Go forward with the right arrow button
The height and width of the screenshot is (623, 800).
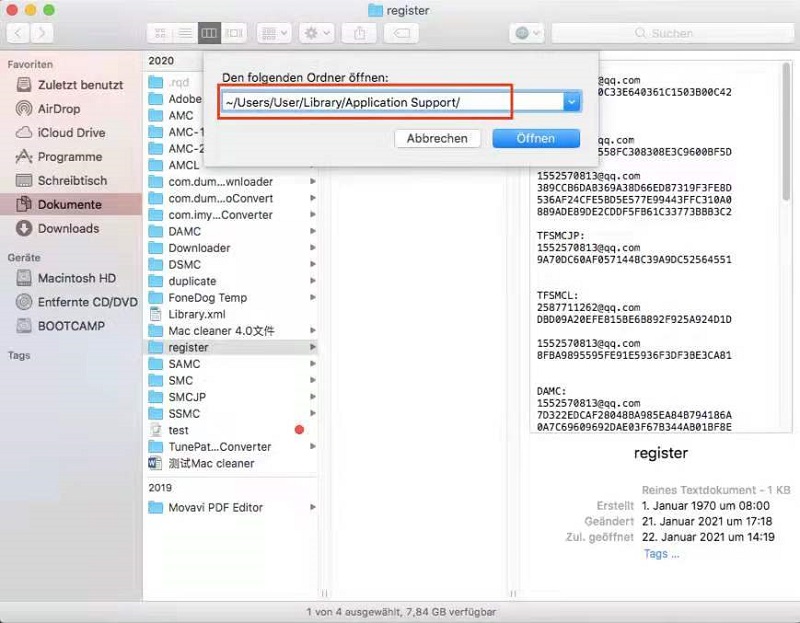[41, 33]
